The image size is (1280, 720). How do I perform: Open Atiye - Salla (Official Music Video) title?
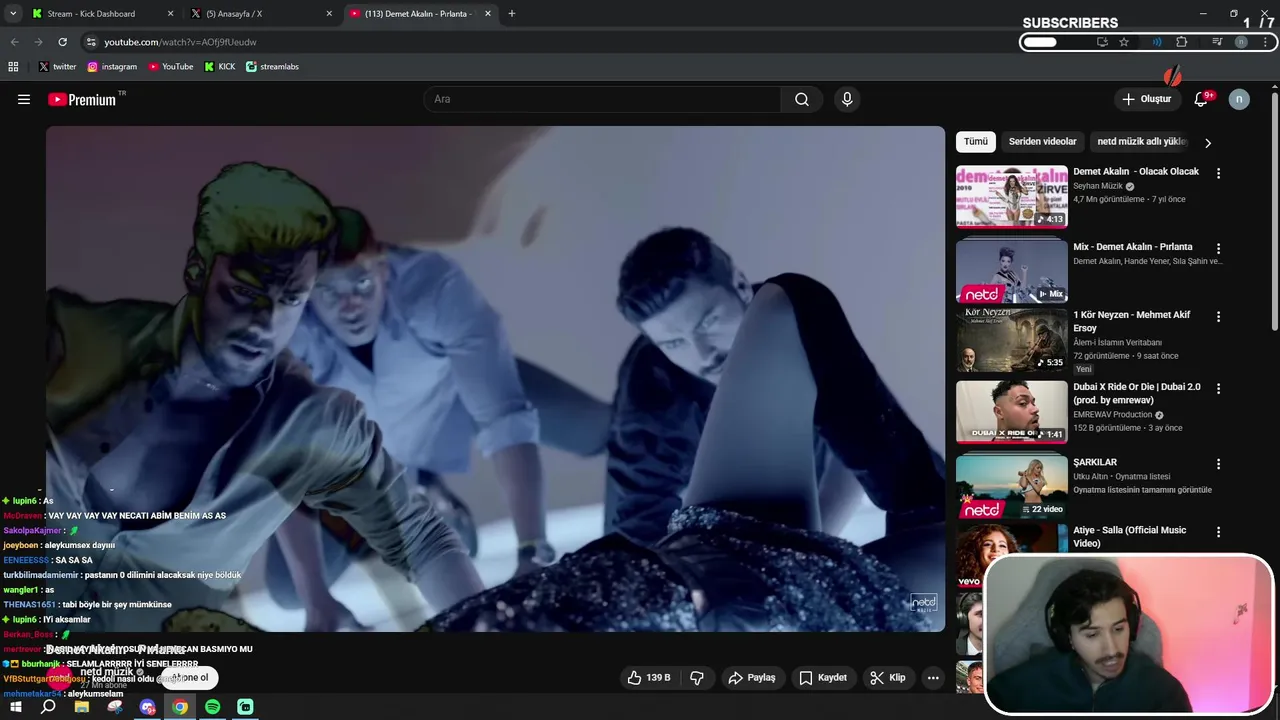point(1130,537)
